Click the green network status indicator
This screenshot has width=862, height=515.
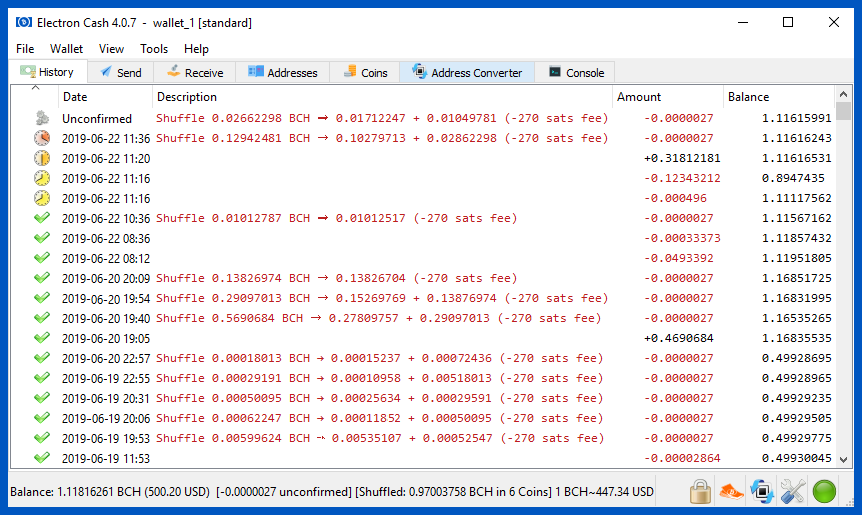824,491
